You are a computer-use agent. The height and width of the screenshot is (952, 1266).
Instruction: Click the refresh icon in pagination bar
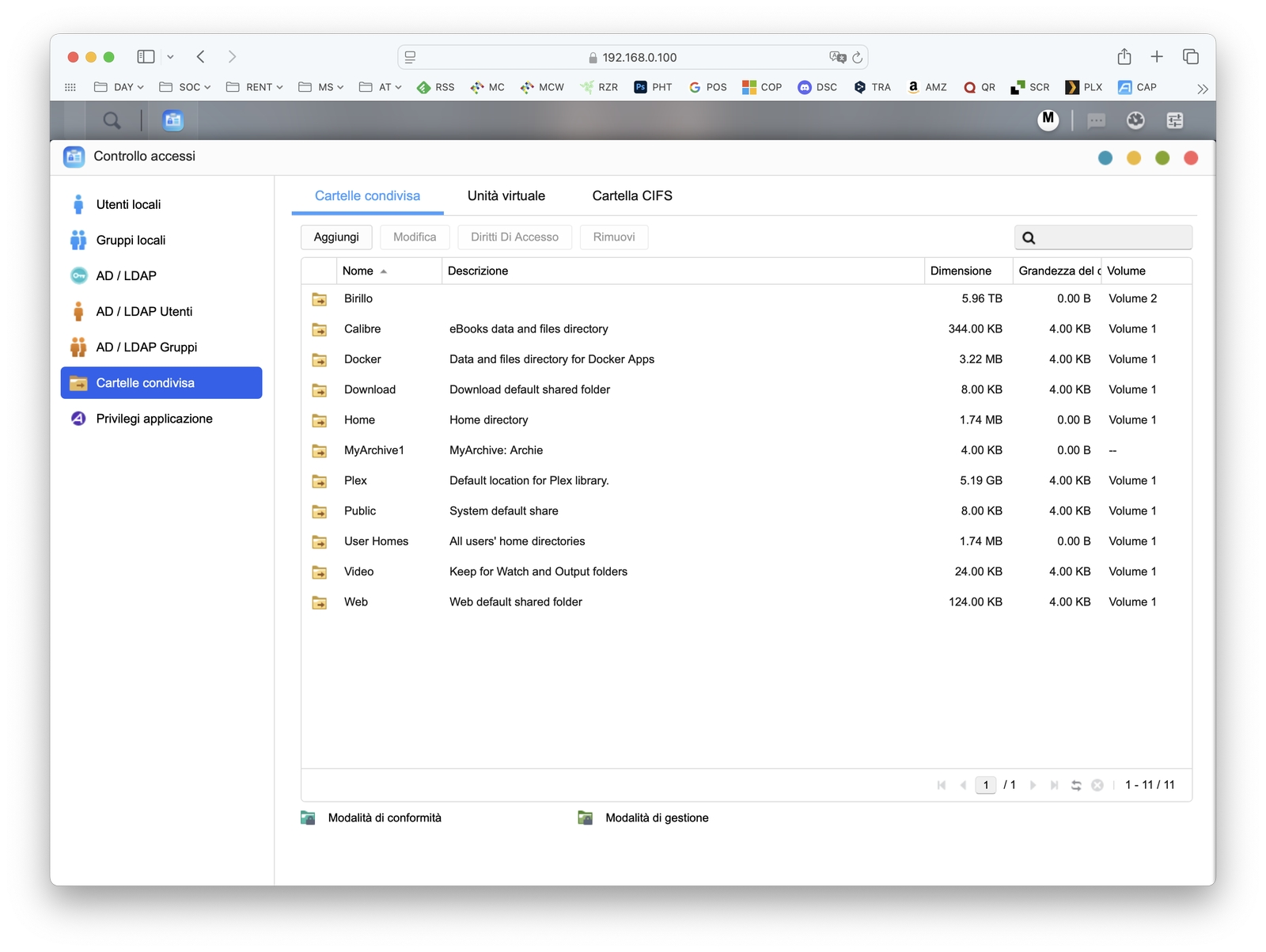[x=1076, y=785]
